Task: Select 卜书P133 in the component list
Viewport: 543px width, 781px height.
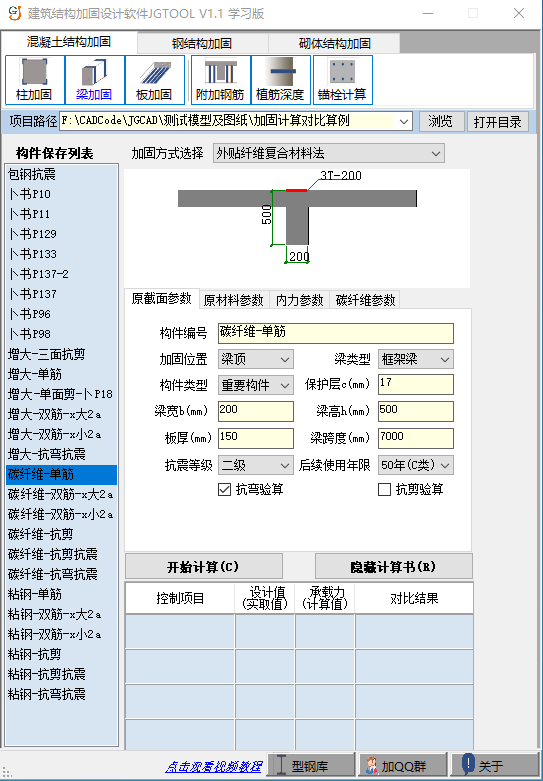Action: (x=61, y=254)
